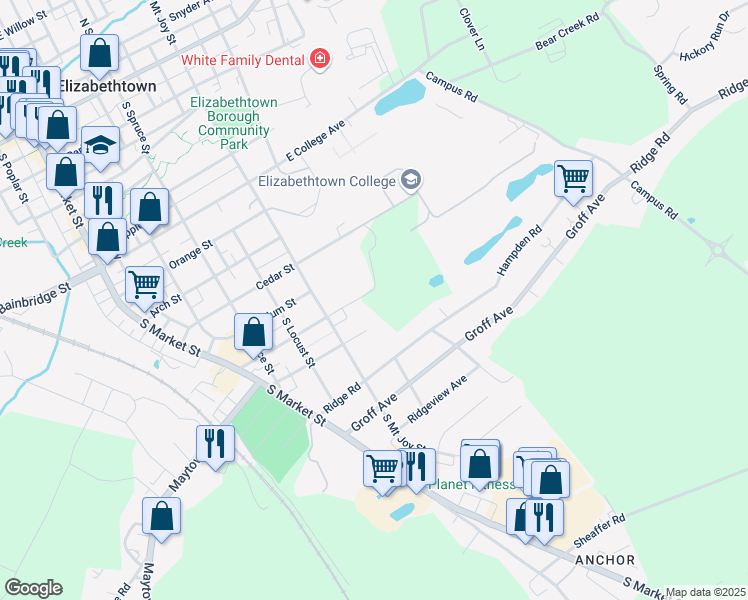
Task: Open the shopping cart marker left of Planet Fitness
Action: coord(382,470)
